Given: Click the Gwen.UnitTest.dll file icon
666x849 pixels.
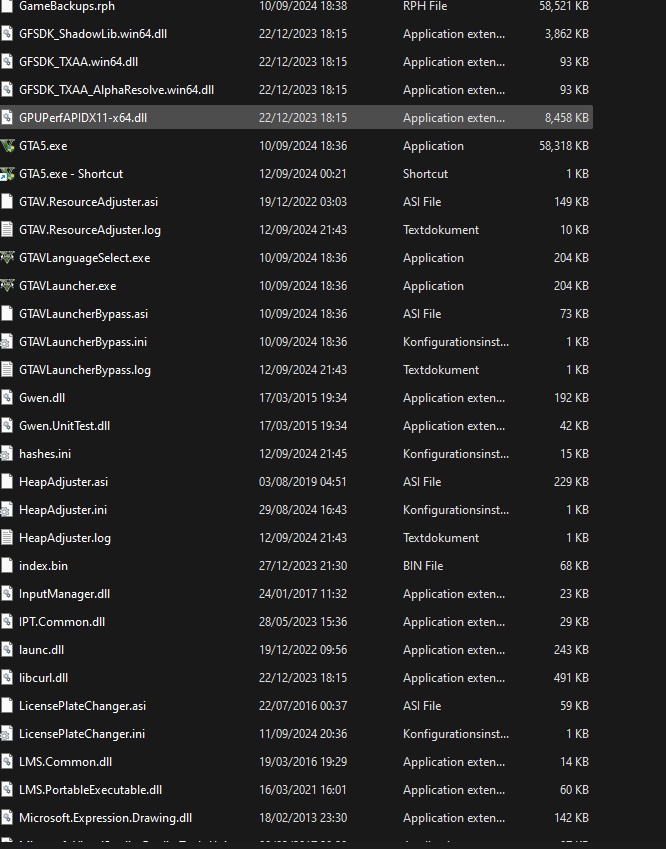Looking at the screenshot, I should click(x=6, y=426).
